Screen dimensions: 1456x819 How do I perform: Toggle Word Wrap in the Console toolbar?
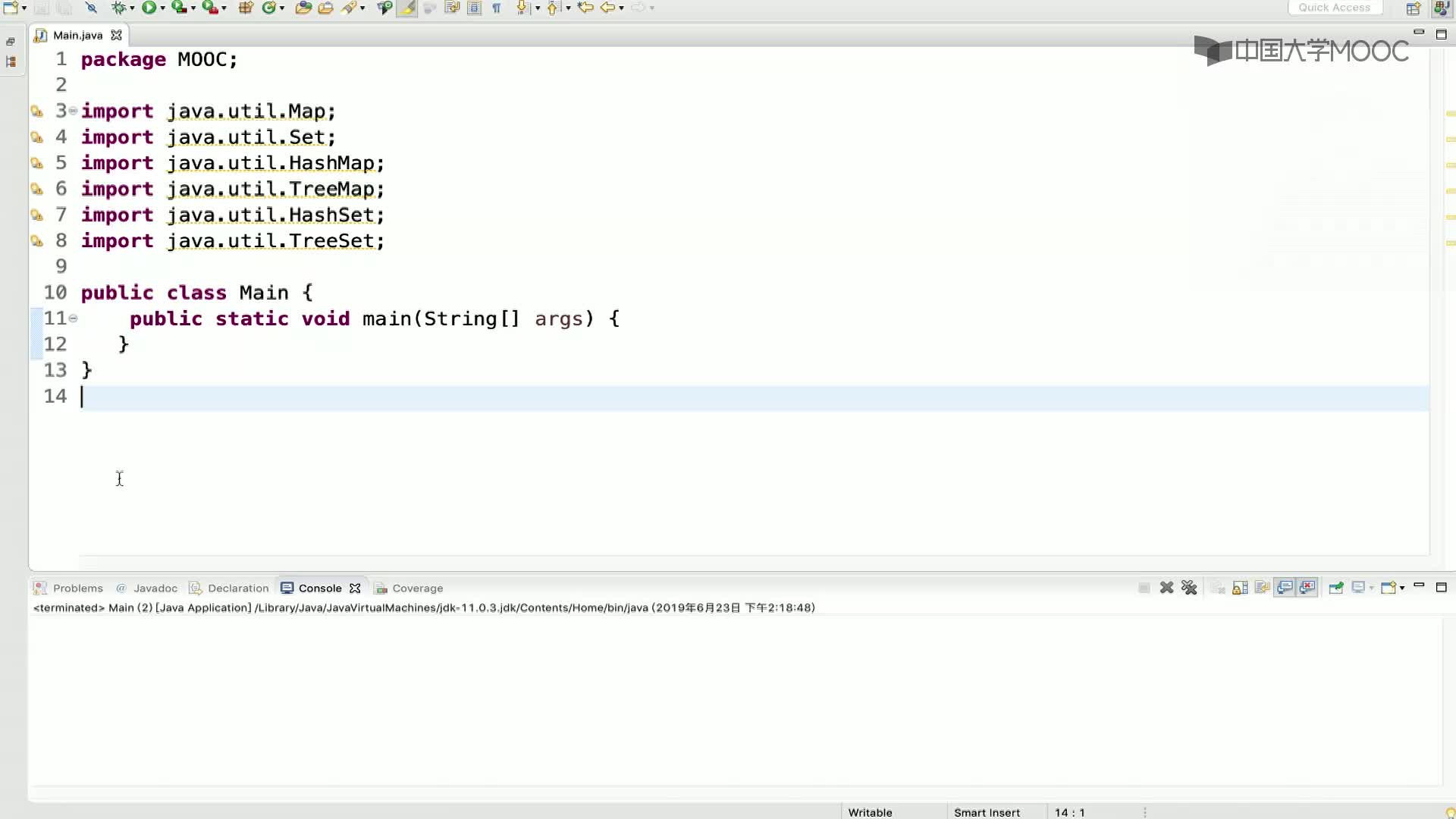pos(1262,588)
